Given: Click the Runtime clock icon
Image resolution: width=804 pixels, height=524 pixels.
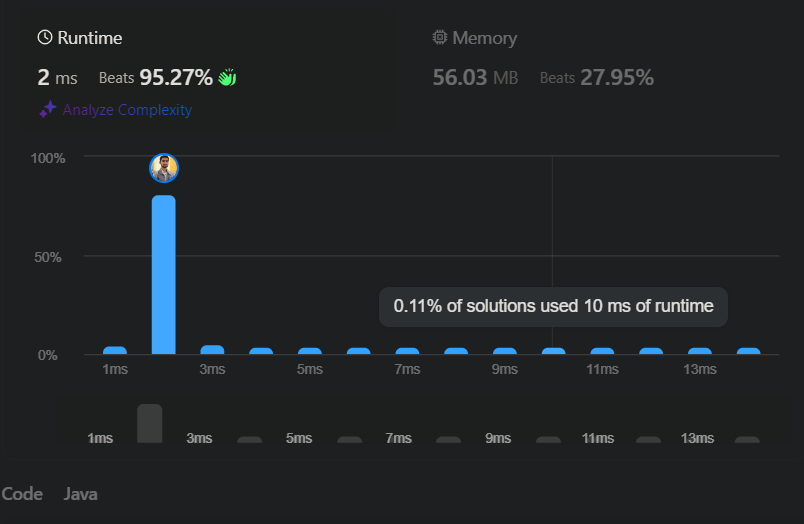Looking at the screenshot, I should [45, 37].
